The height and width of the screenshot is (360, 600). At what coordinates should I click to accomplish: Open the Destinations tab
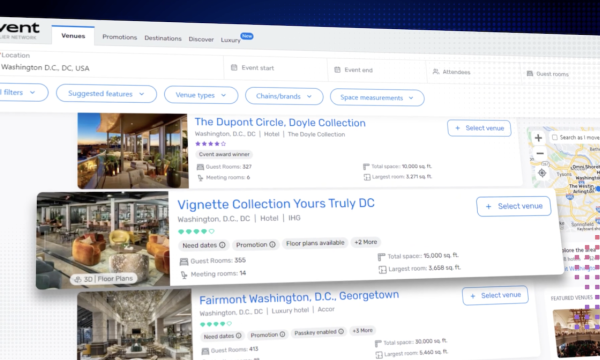[x=163, y=38]
